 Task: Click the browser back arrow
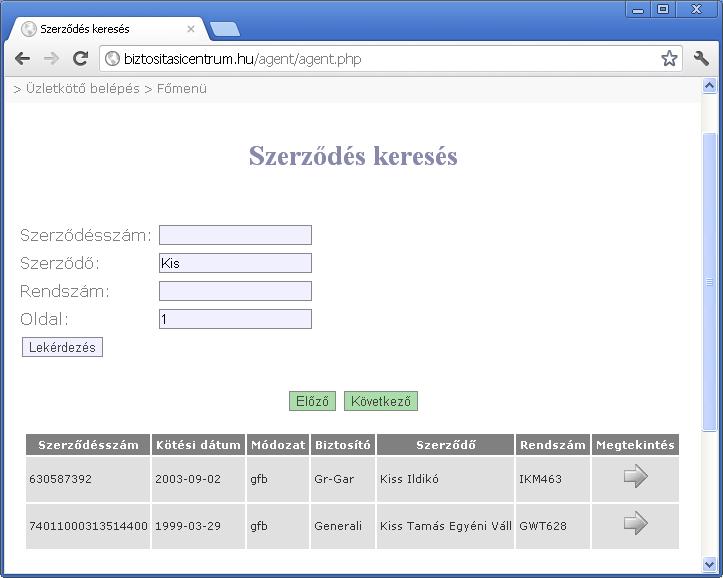pos(23,59)
